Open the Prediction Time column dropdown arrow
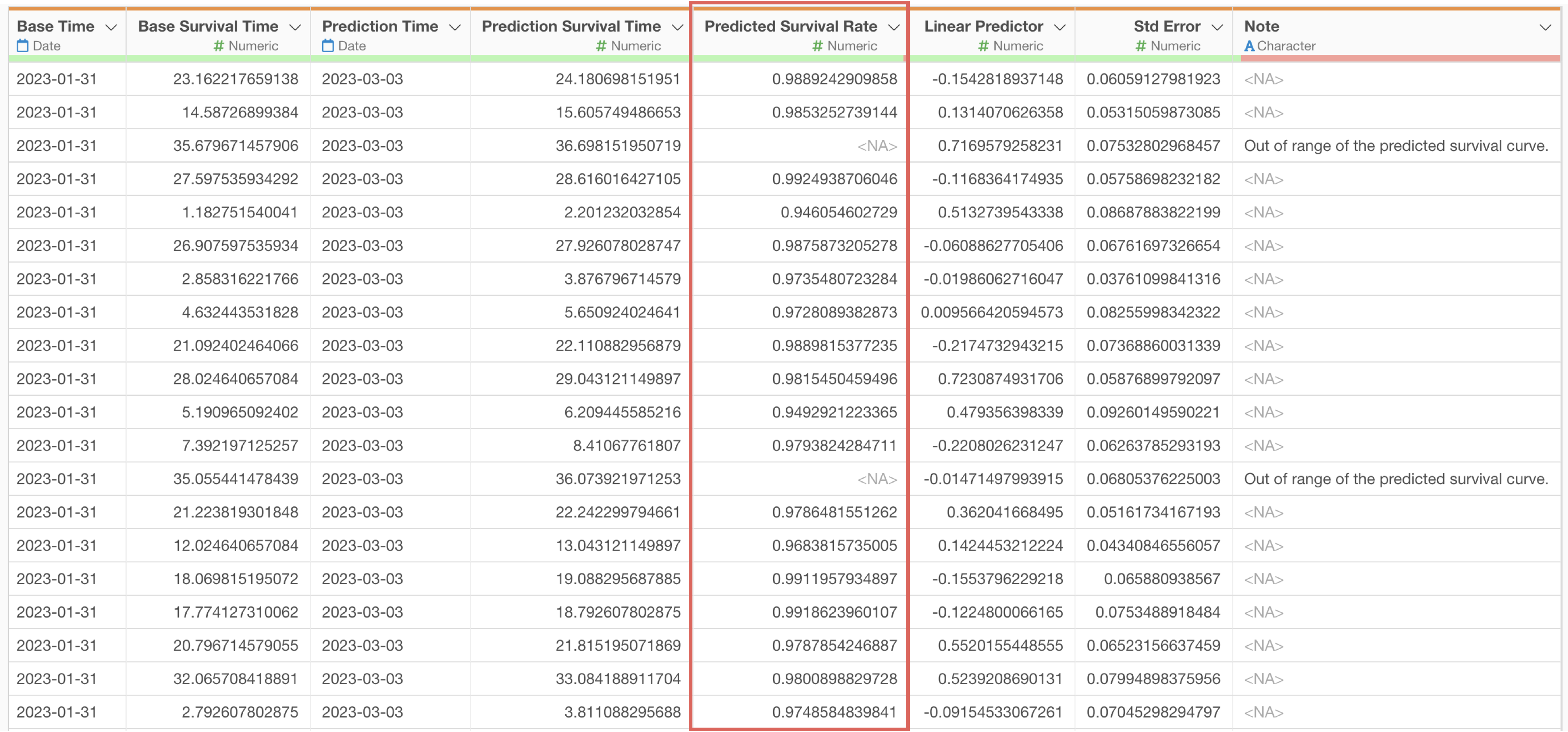This screenshot has height=732, width=1568. pos(455,28)
